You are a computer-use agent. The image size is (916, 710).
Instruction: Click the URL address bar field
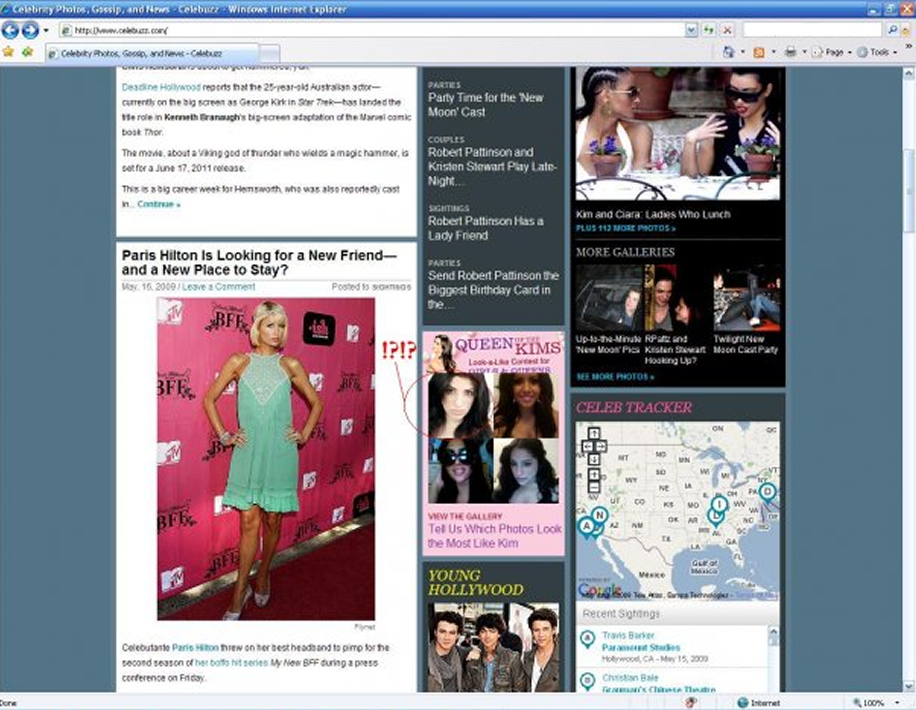(x=370, y=30)
